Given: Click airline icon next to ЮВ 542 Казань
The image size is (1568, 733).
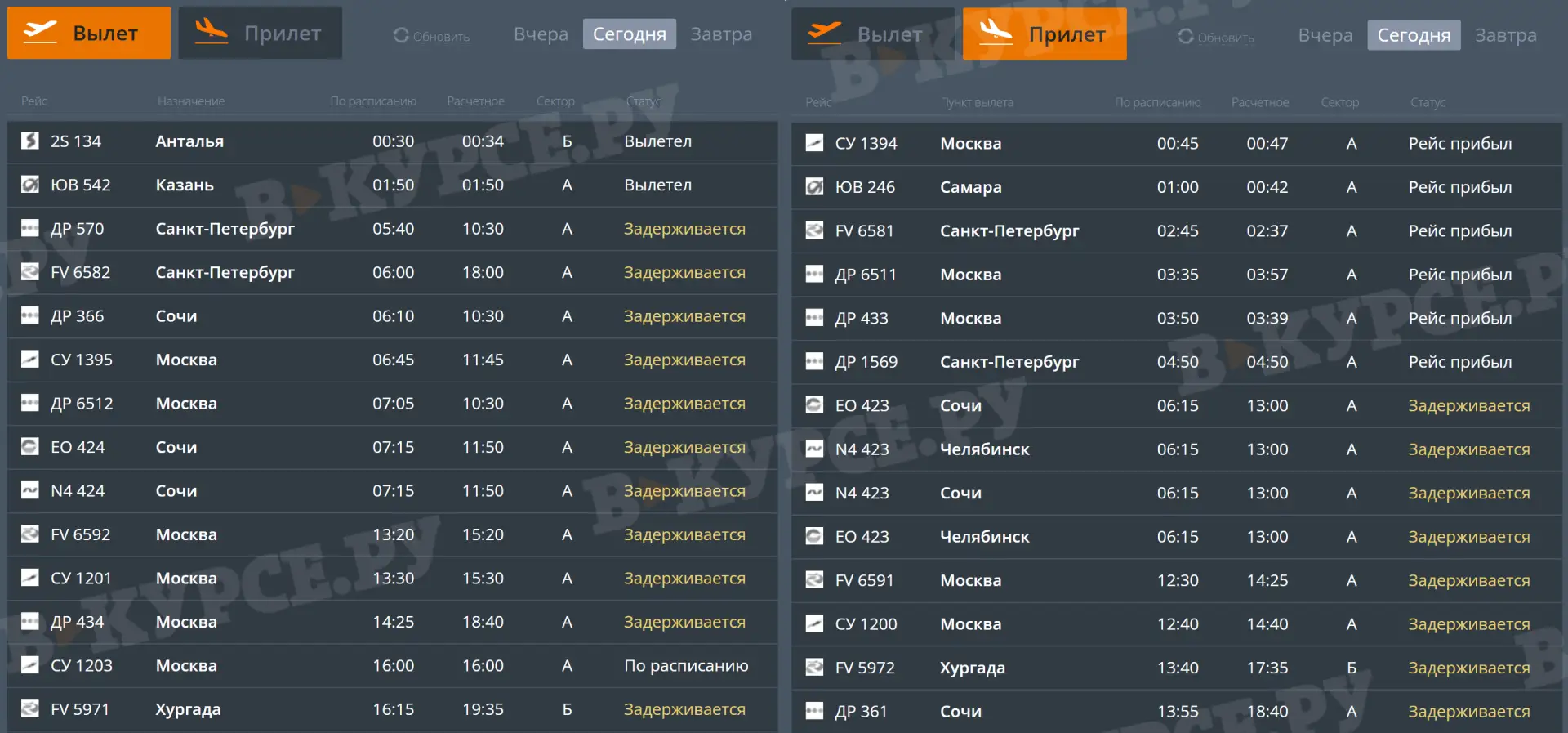Looking at the screenshot, I should click(x=30, y=185).
